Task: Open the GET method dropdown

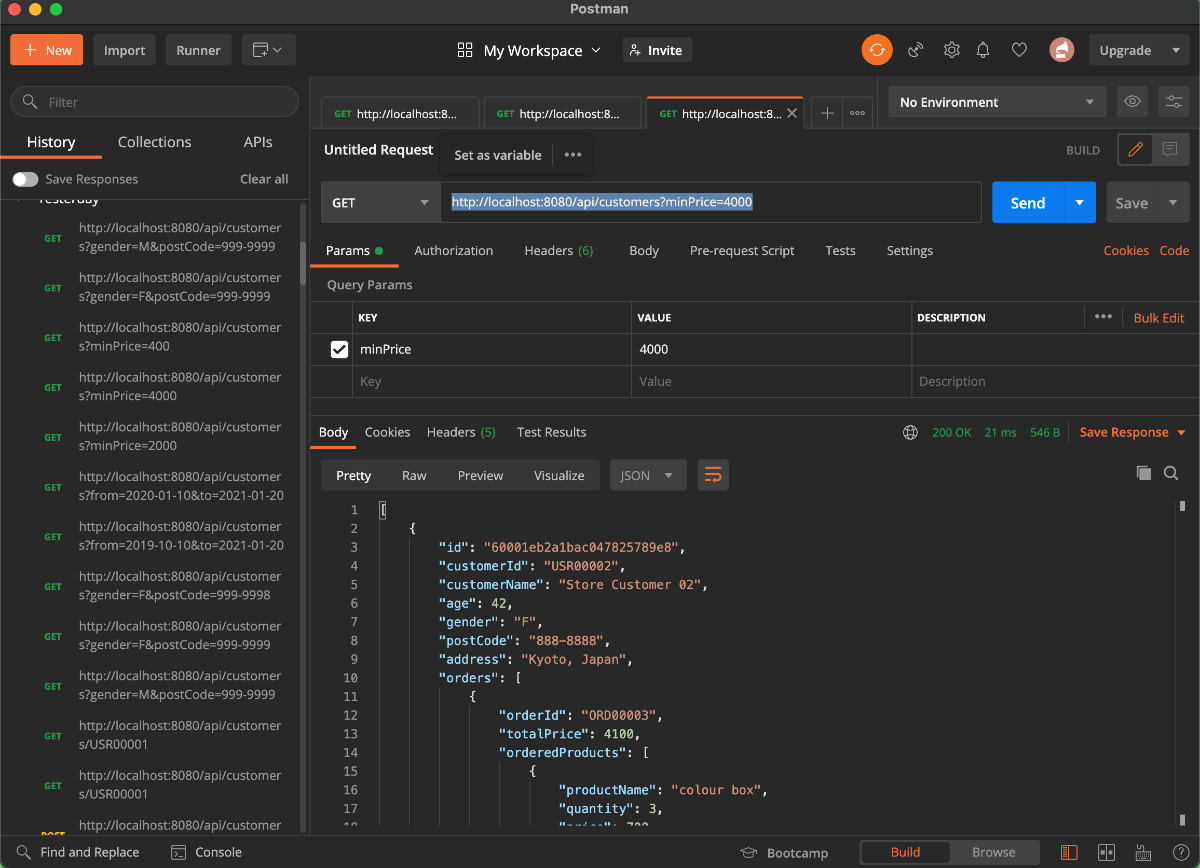Action: click(381, 202)
